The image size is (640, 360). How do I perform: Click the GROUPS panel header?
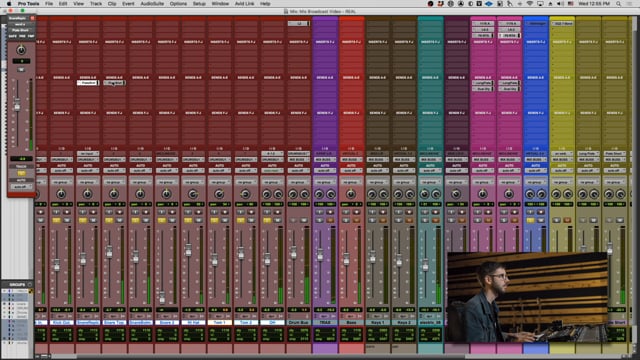(17, 284)
